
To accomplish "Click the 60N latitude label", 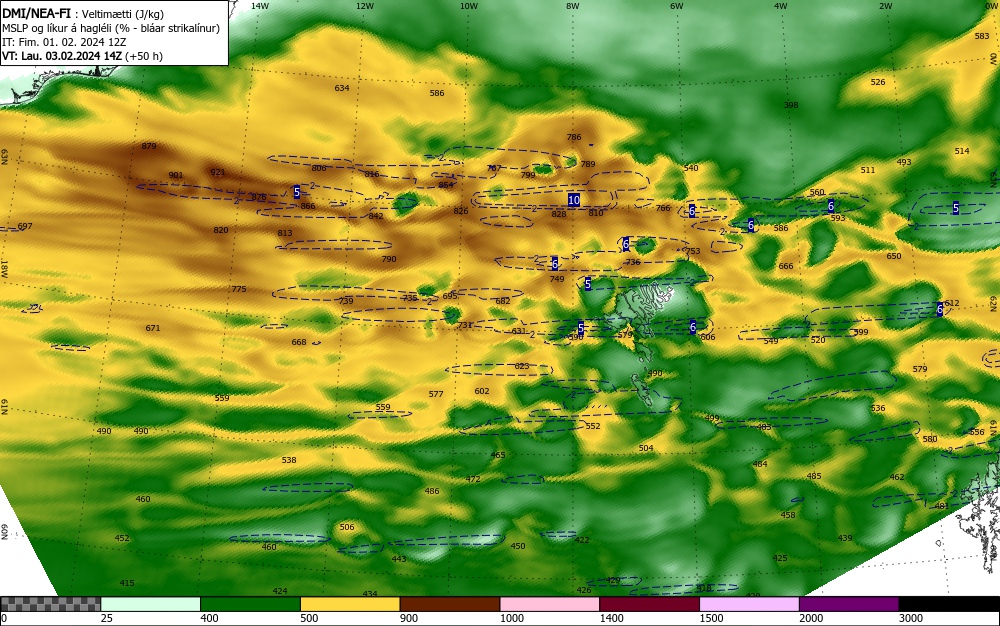I will (x=4, y=532).
